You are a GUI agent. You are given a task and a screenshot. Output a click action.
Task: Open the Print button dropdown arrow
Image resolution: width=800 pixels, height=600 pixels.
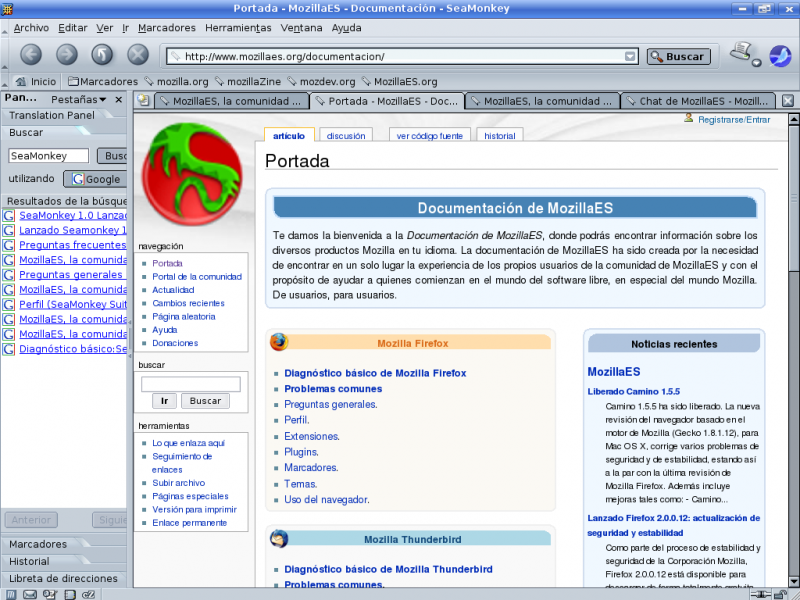tap(757, 62)
